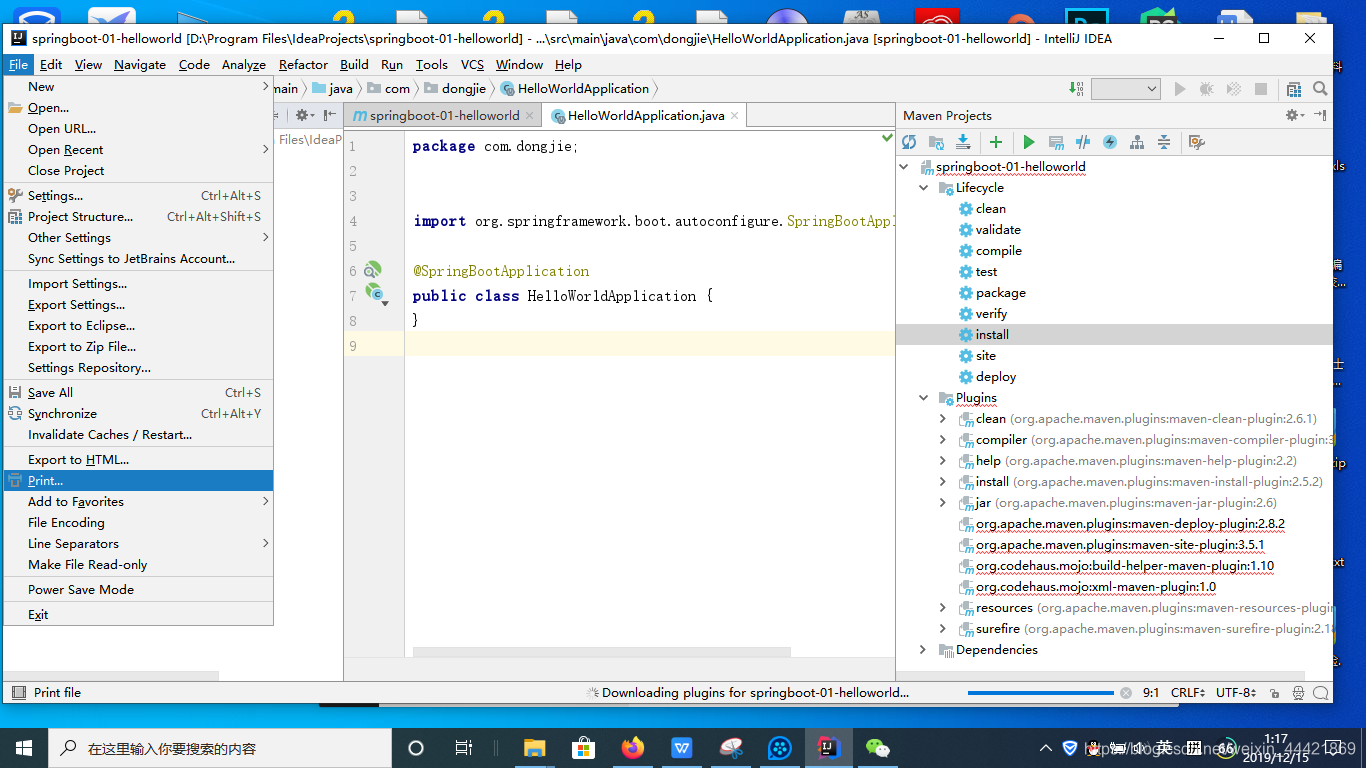Expand the jar plugin node
Screen dimensions: 1366x768
pyautogui.click(x=943, y=502)
